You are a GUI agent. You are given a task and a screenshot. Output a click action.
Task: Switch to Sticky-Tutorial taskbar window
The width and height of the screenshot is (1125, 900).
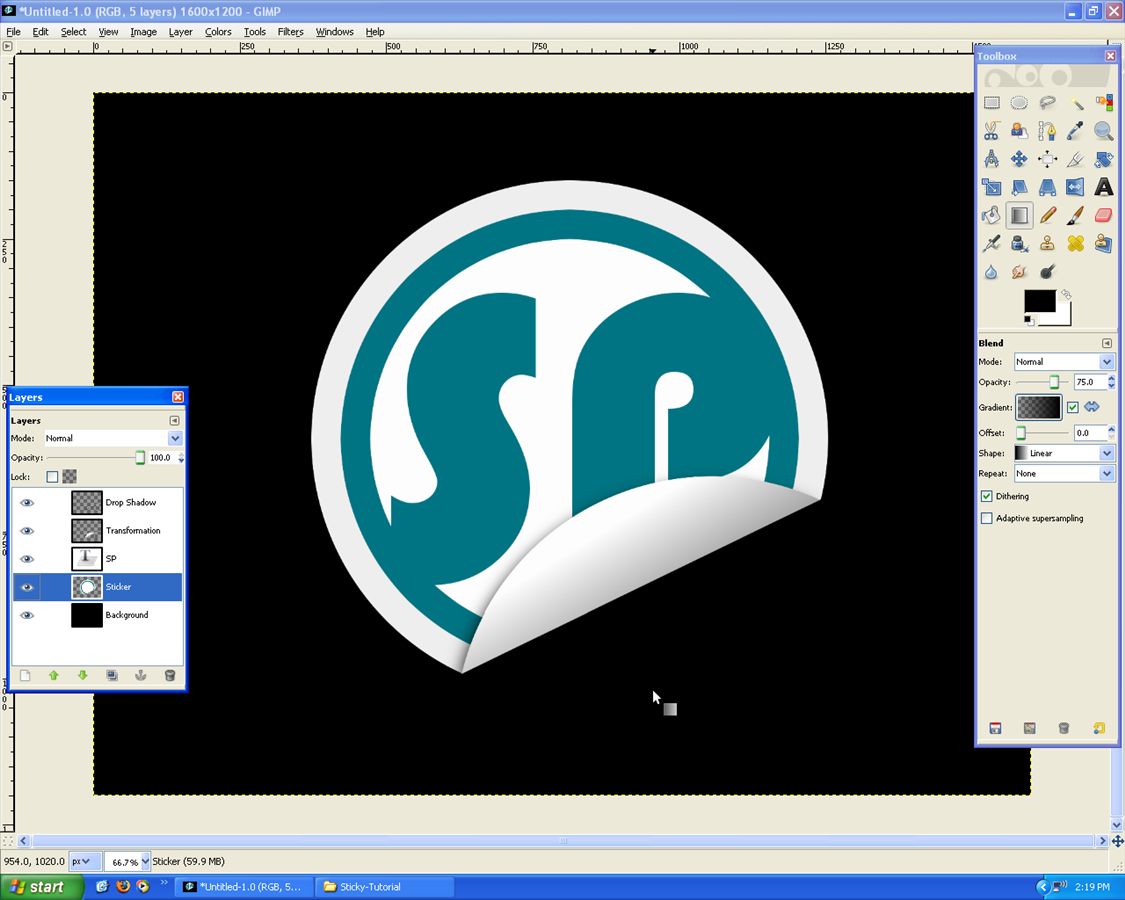click(x=385, y=886)
